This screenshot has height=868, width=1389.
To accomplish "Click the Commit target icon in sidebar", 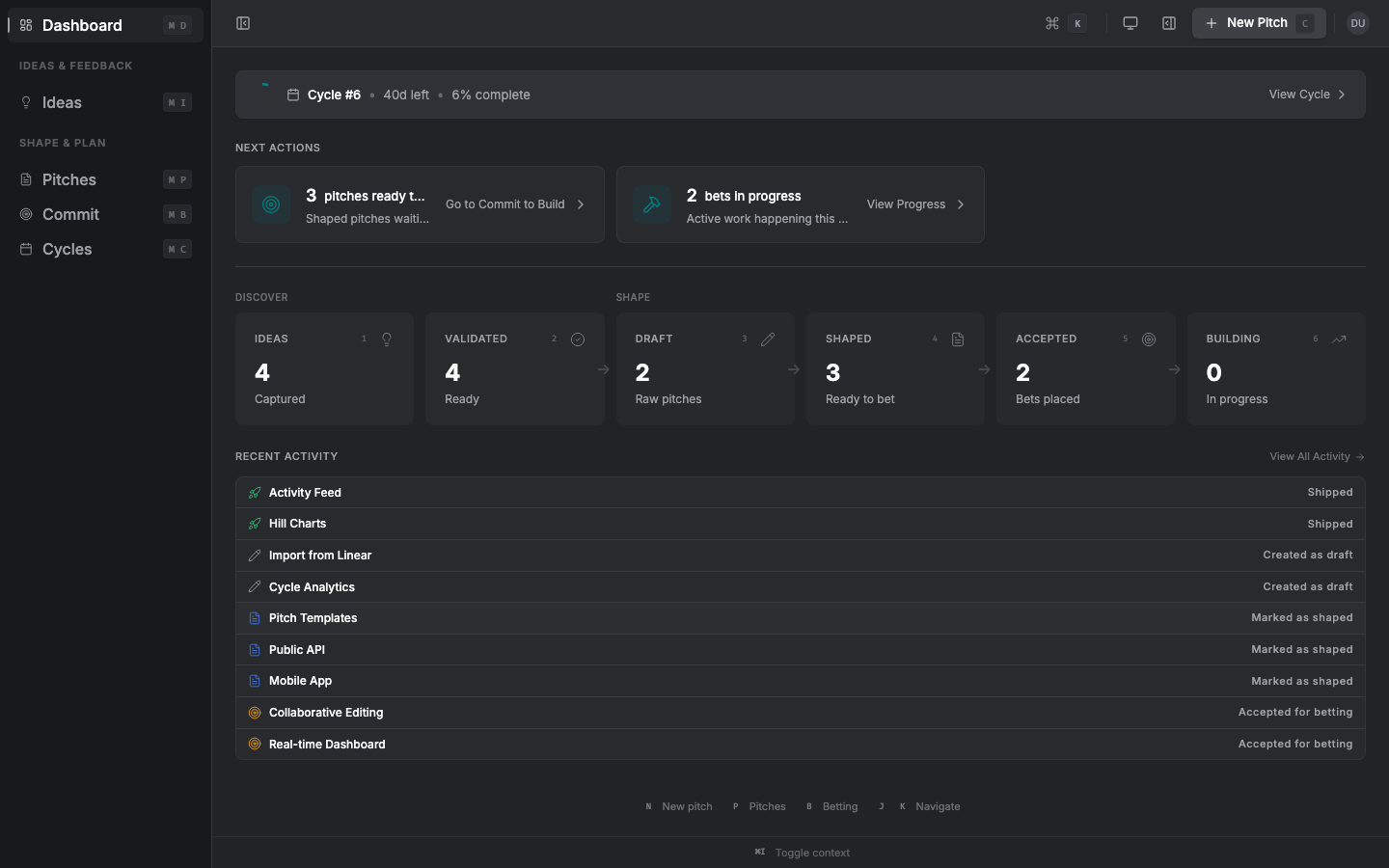I will pyautogui.click(x=25, y=214).
